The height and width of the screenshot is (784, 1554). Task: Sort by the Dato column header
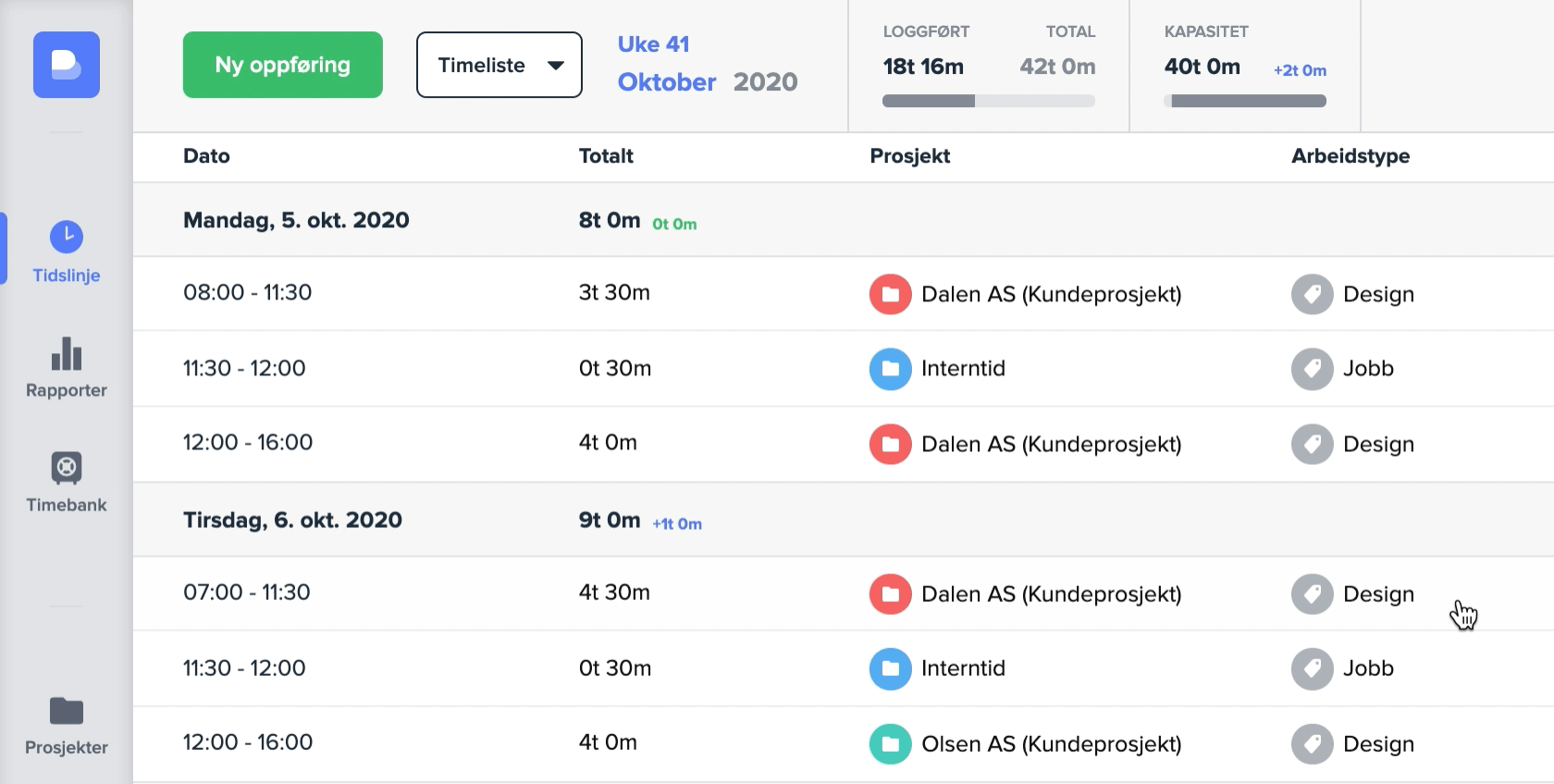pyautogui.click(x=206, y=156)
